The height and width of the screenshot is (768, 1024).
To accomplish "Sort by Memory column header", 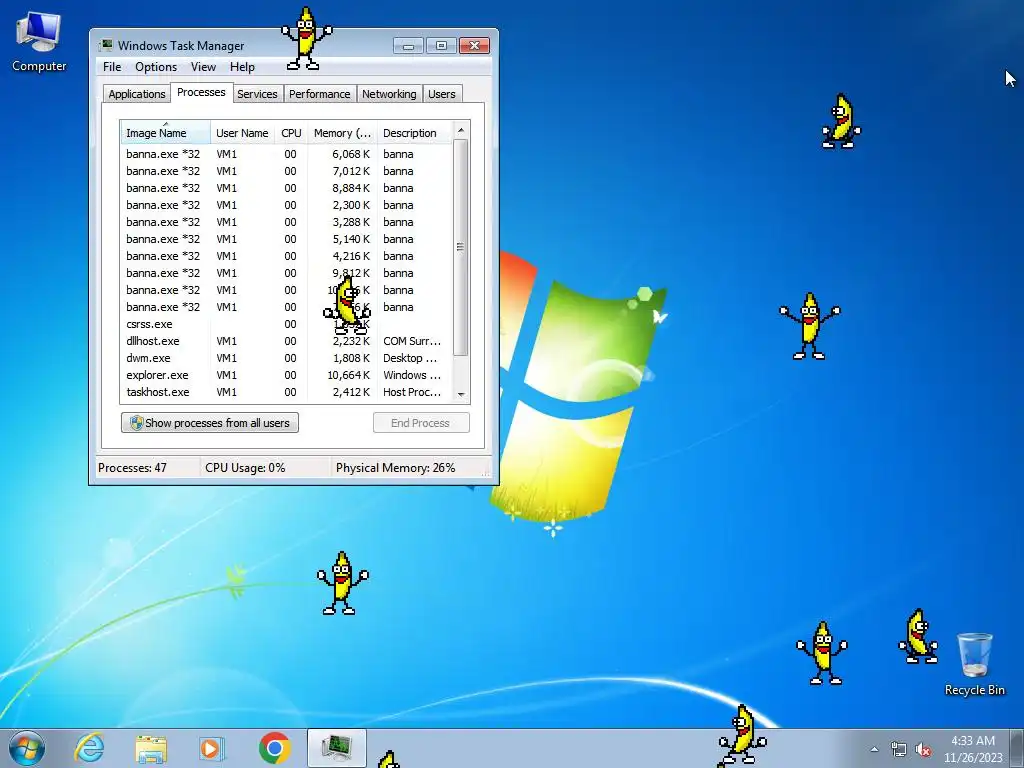I will coord(342,133).
